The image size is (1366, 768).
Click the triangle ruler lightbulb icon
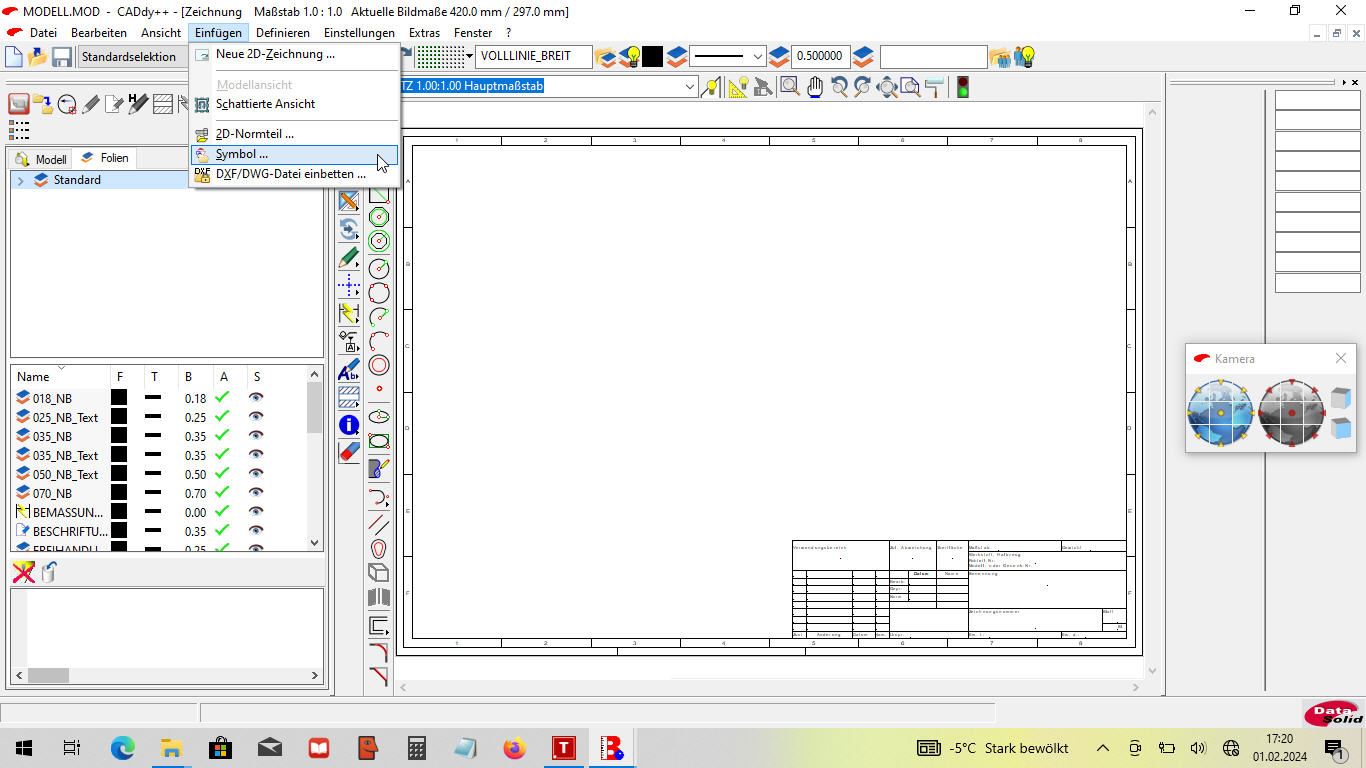point(739,87)
